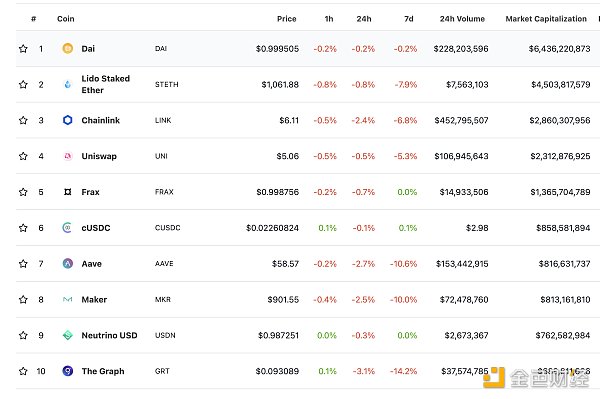Click the cUSDC logo icon

tap(67, 228)
